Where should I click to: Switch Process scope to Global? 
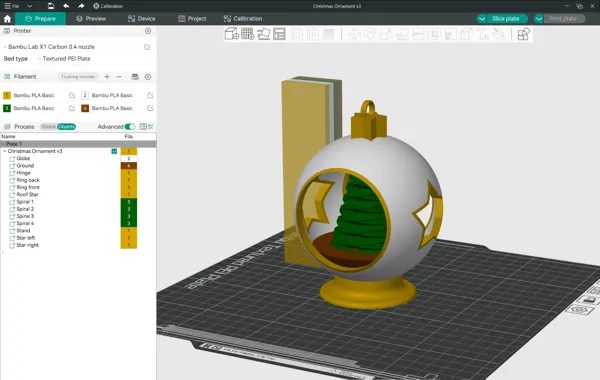point(49,127)
